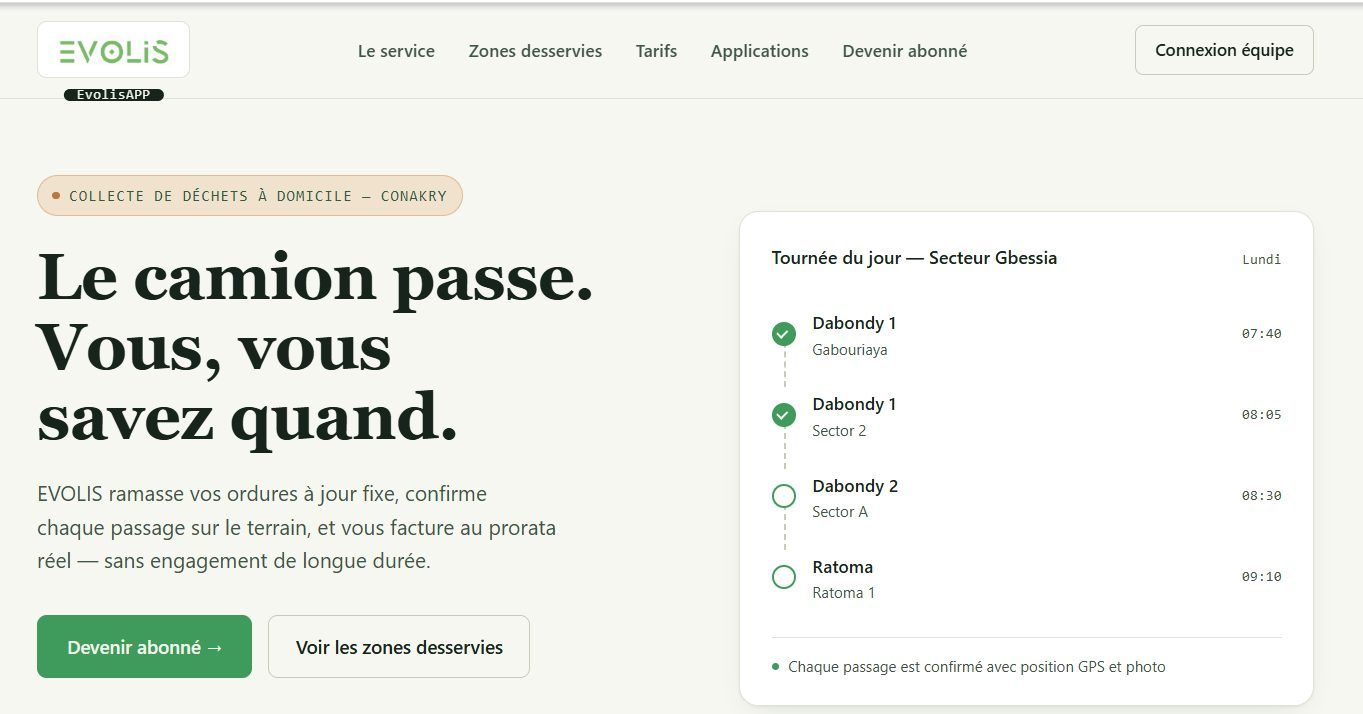Open Devenir abonné in the top navigation

(x=904, y=51)
